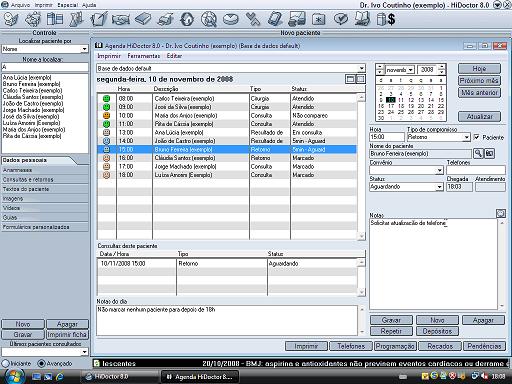Image resolution: width=512 pixels, height=384 pixels.
Task: Open Internet Explorer quick launch icon
Action: pyautogui.click(x=60, y=377)
